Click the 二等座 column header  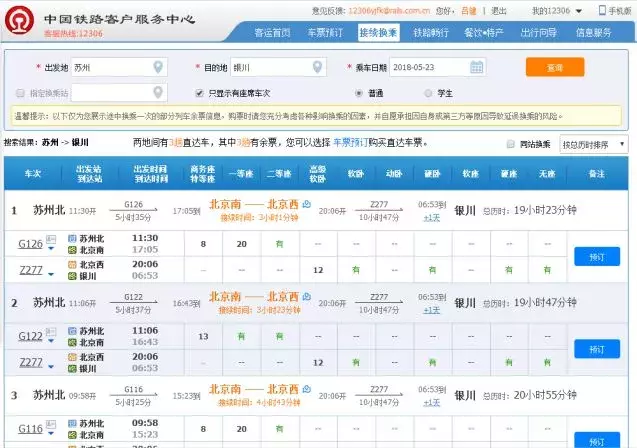coord(279,174)
